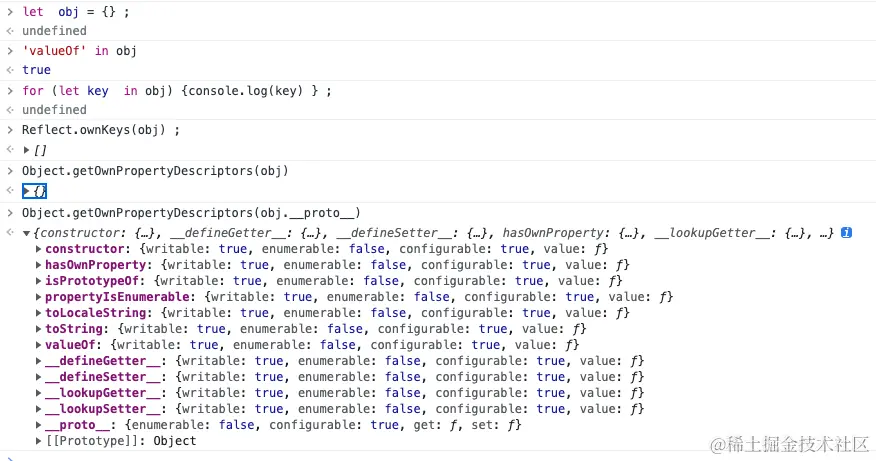Expand the __defineGetter__ descriptor row
This screenshot has height=461, width=876.
[x=39, y=361]
